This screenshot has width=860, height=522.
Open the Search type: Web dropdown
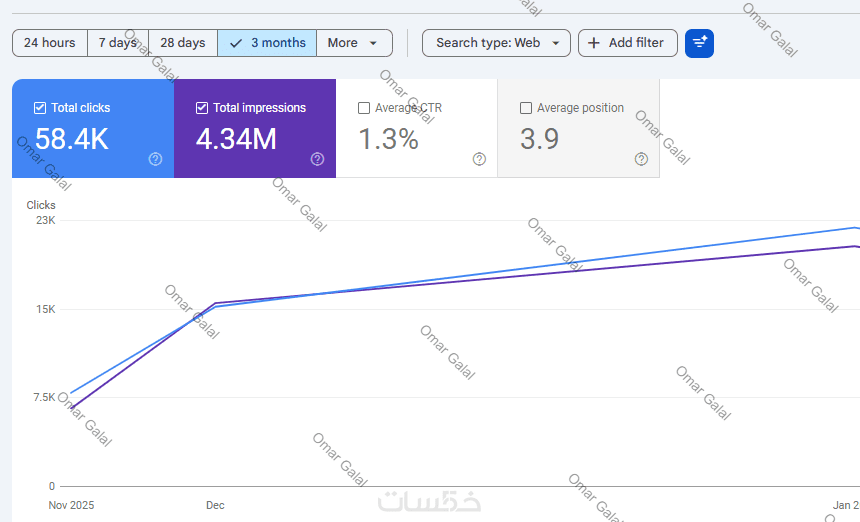coord(496,43)
